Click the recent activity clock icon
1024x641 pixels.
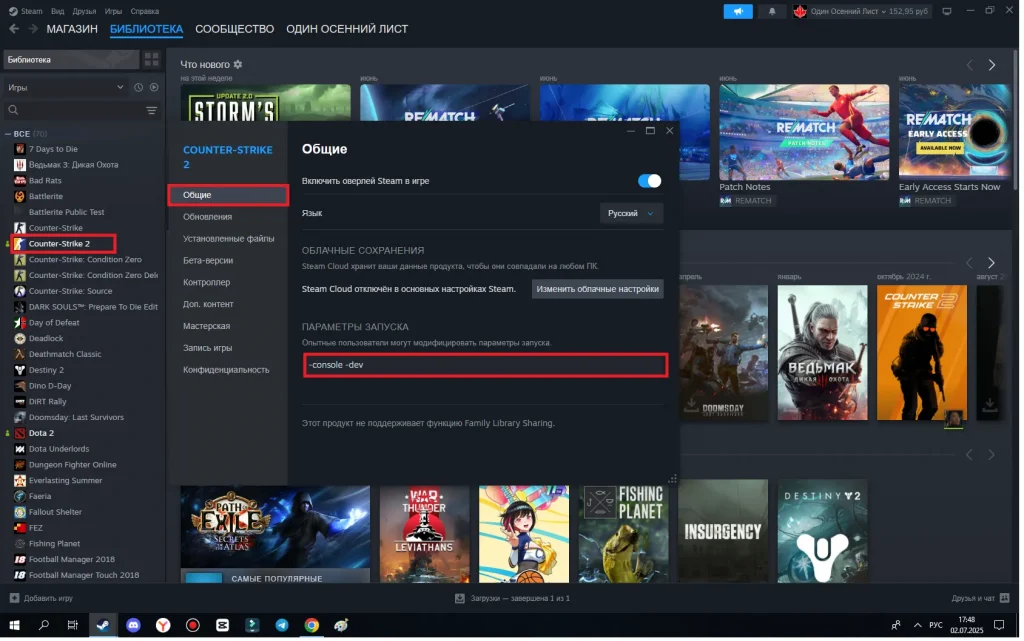[x=138, y=87]
